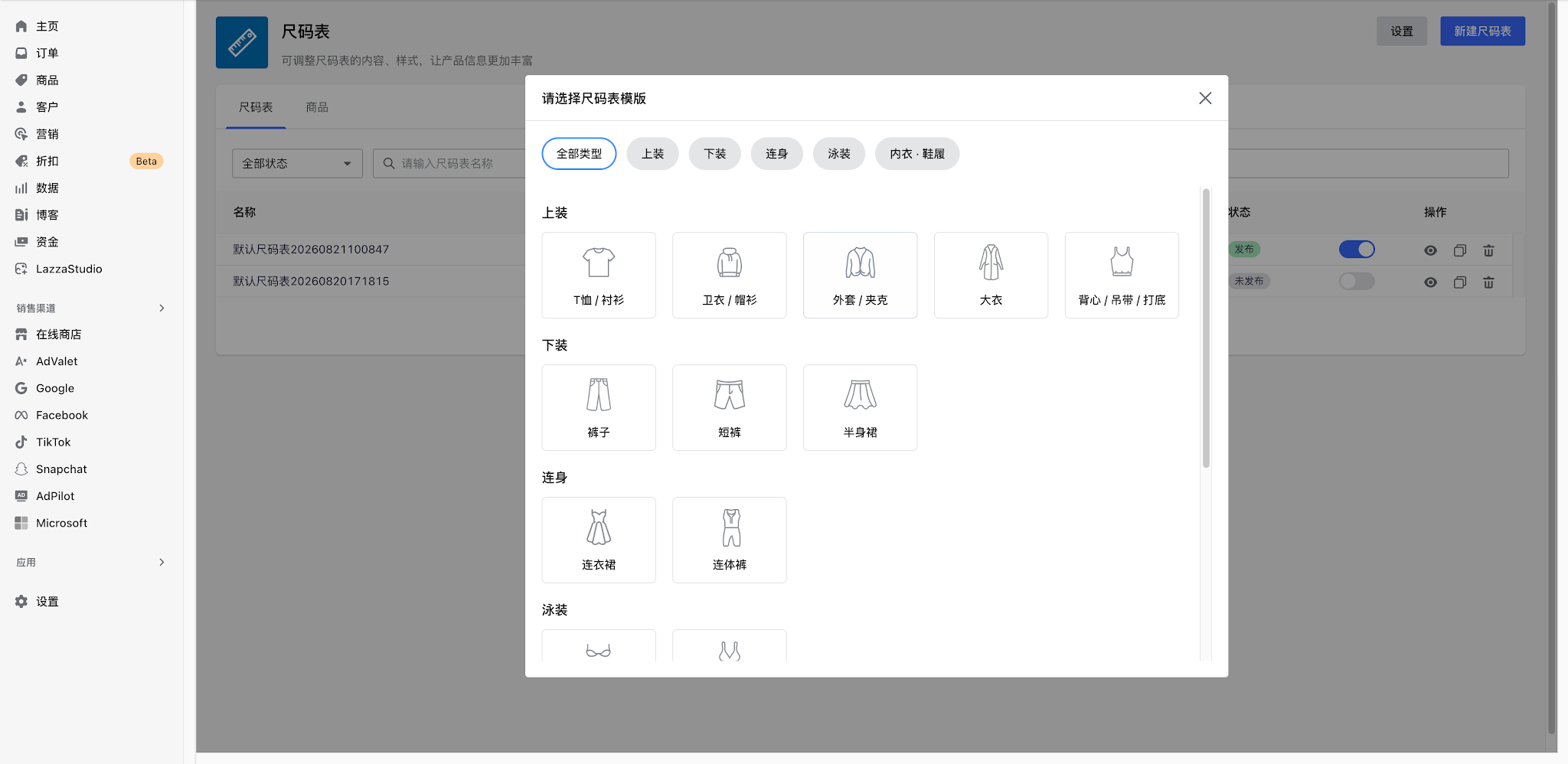Viewport: 1568px width, 764px height.
Task: Click the Beta badge beside 折扣
Action: [x=146, y=161]
